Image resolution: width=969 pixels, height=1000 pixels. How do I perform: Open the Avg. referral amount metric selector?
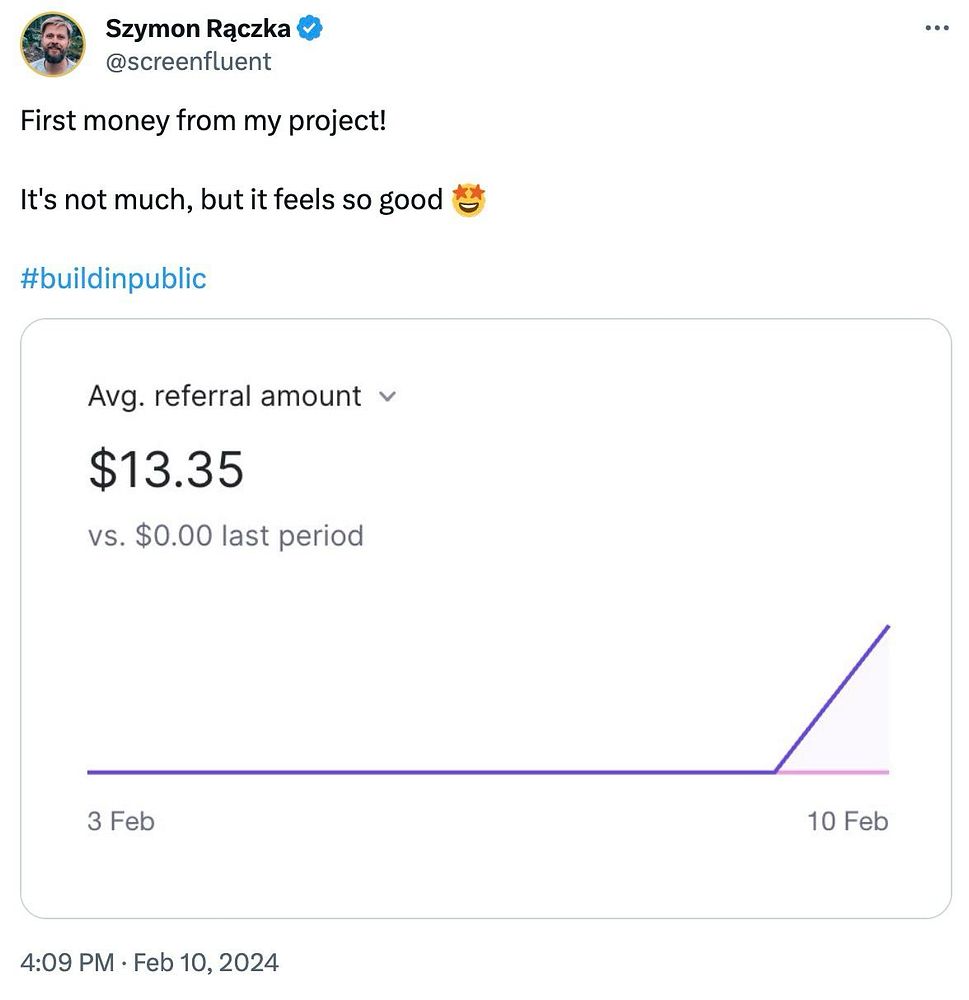[x=225, y=396]
